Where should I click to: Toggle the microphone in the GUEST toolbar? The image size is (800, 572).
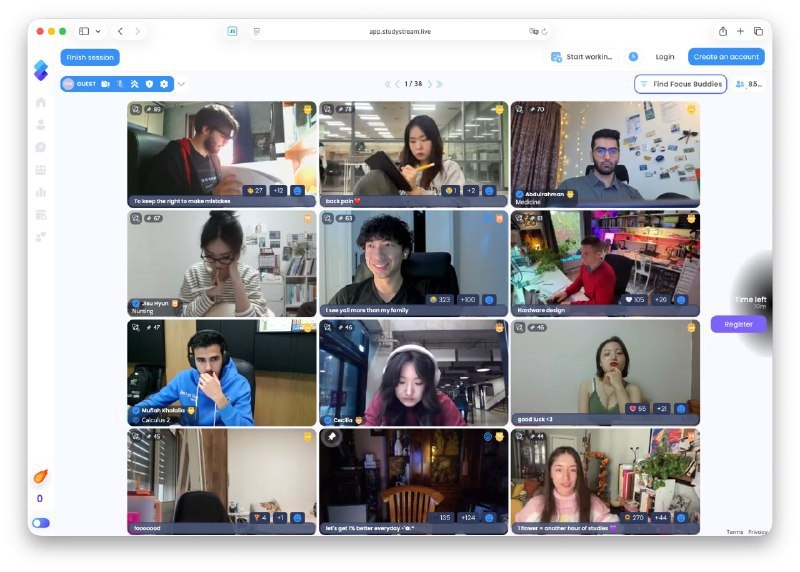click(x=120, y=84)
